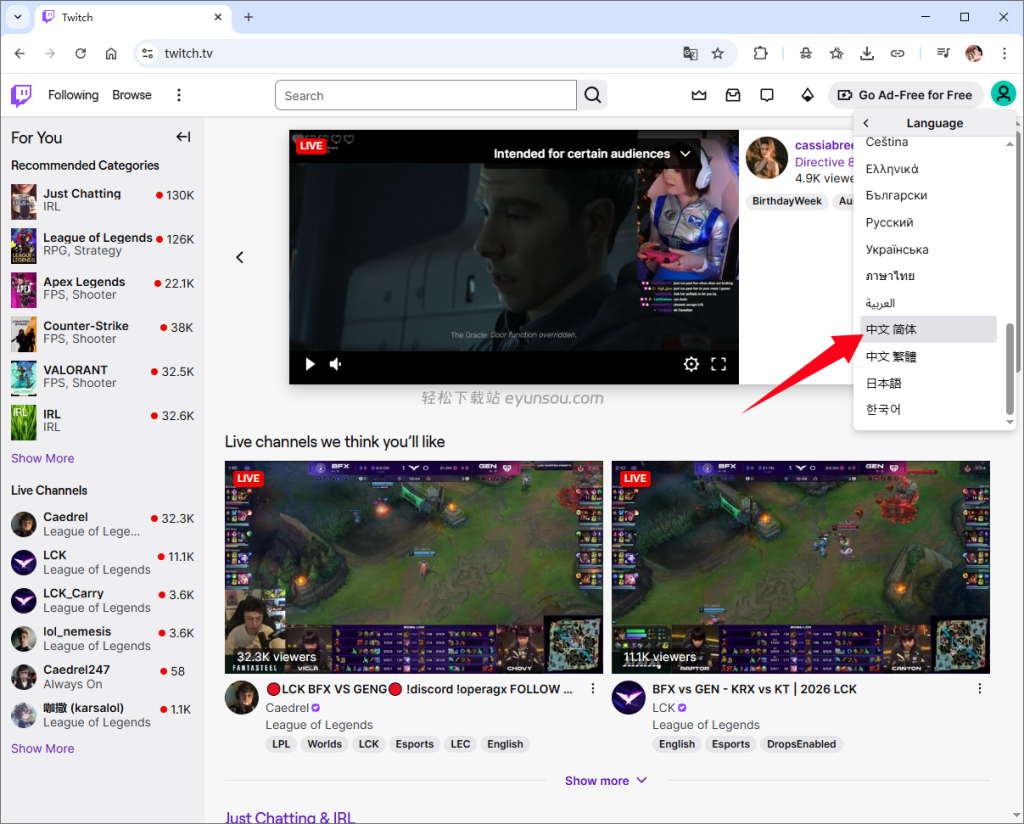The height and width of the screenshot is (824, 1024).
Task: Show More live channels in sidebar
Action: tap(42, 748)
